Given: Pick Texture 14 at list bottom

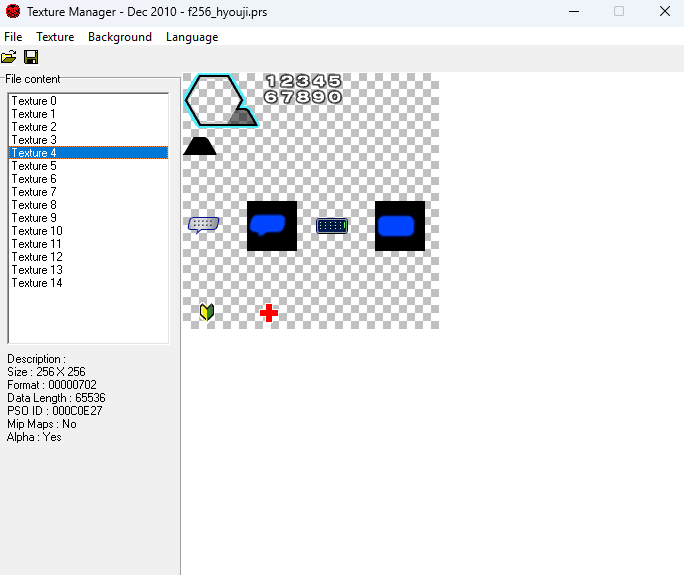Looking at the screenshot, I should coord(37,283).
